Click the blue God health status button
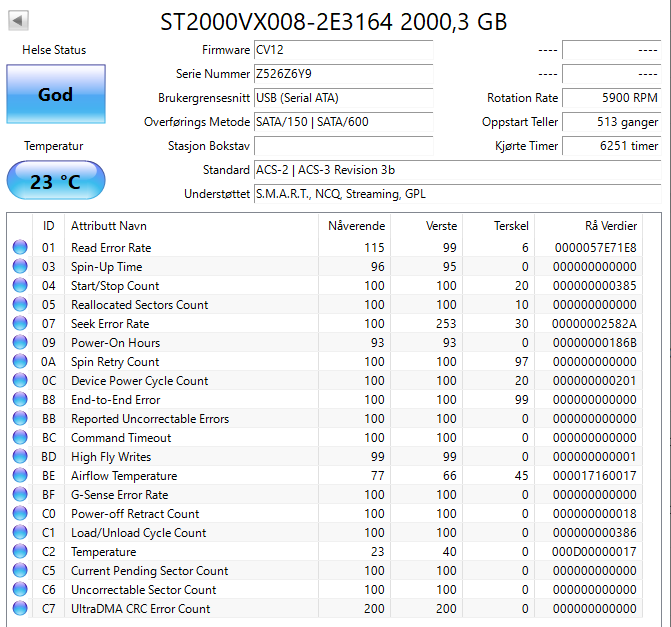Screen dimensions: 671x627 [55, 95]
